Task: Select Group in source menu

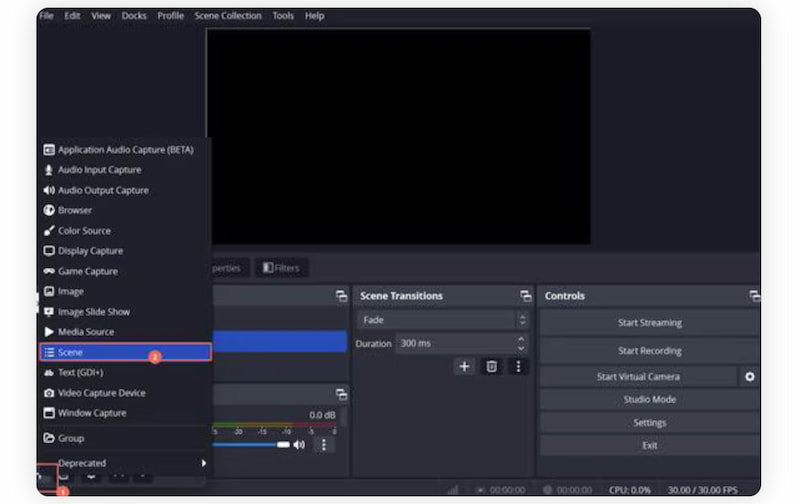Action: (x=125, y=438)
